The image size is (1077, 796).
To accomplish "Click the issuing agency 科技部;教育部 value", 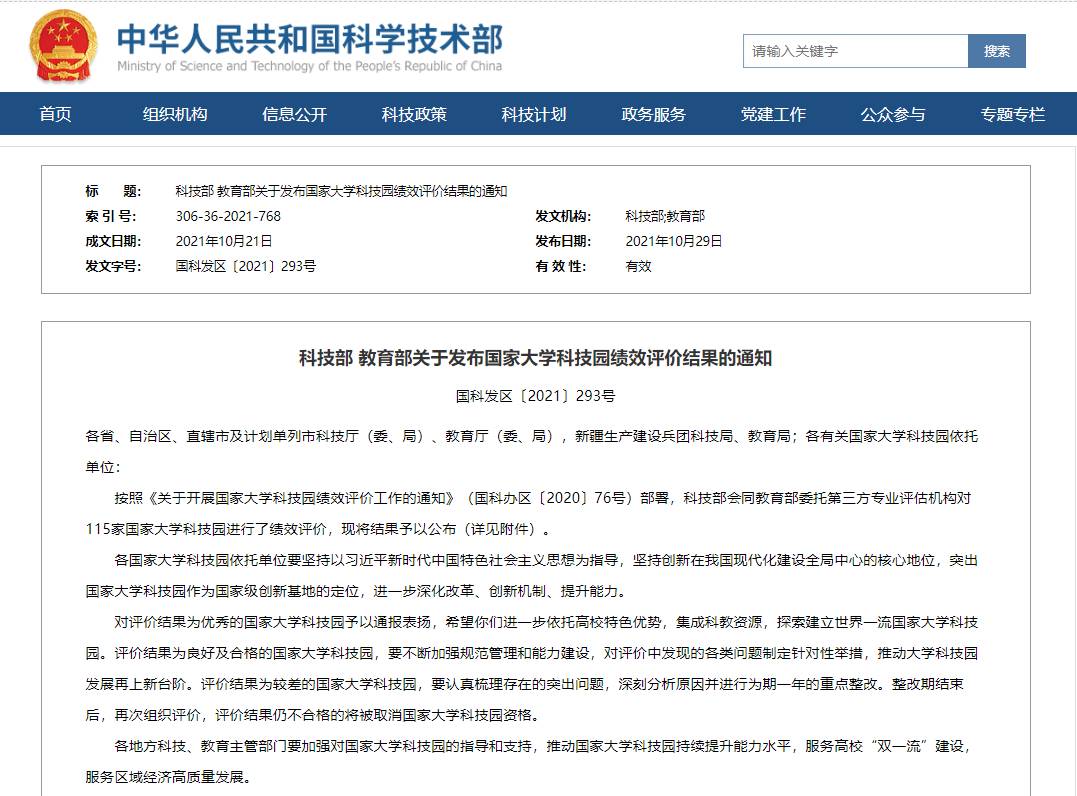I will (665, 216).
